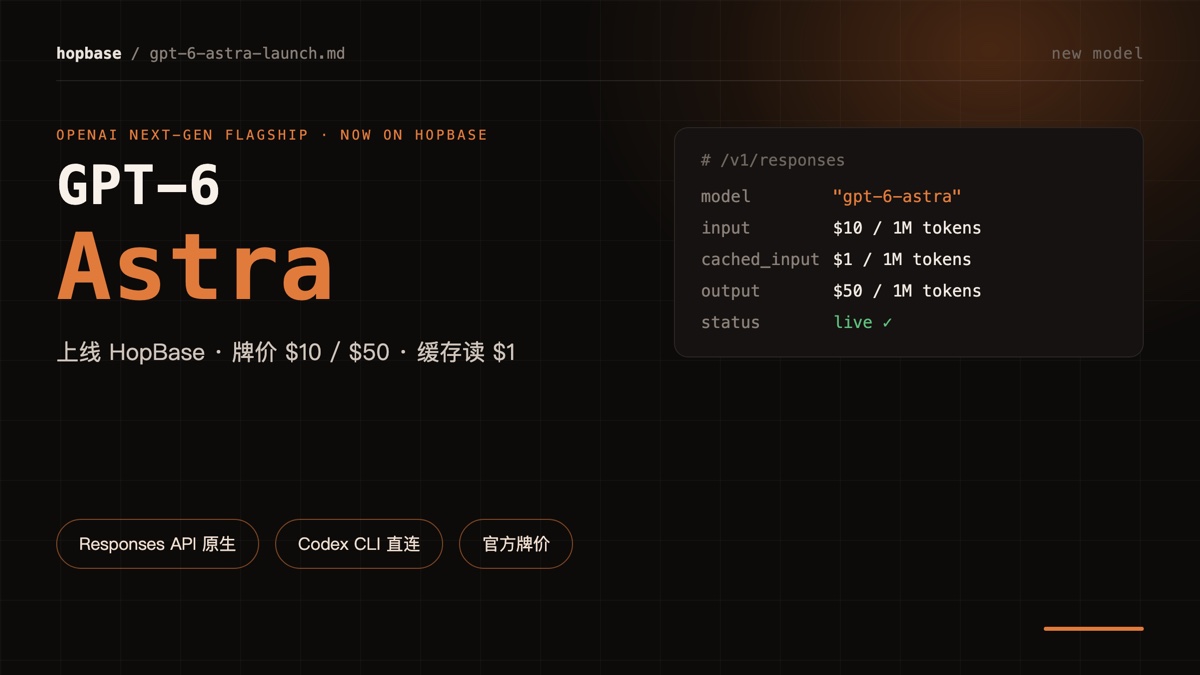Click the "gpt-6-astra" model value
The height and width of the screenshot is (675, 1200).
pyautogui.click(x=897, y=197)
